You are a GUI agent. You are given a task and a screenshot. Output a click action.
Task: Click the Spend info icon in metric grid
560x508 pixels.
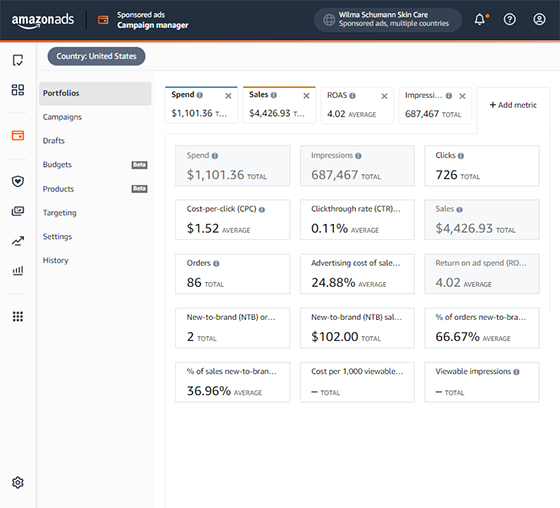click(215, 156)
